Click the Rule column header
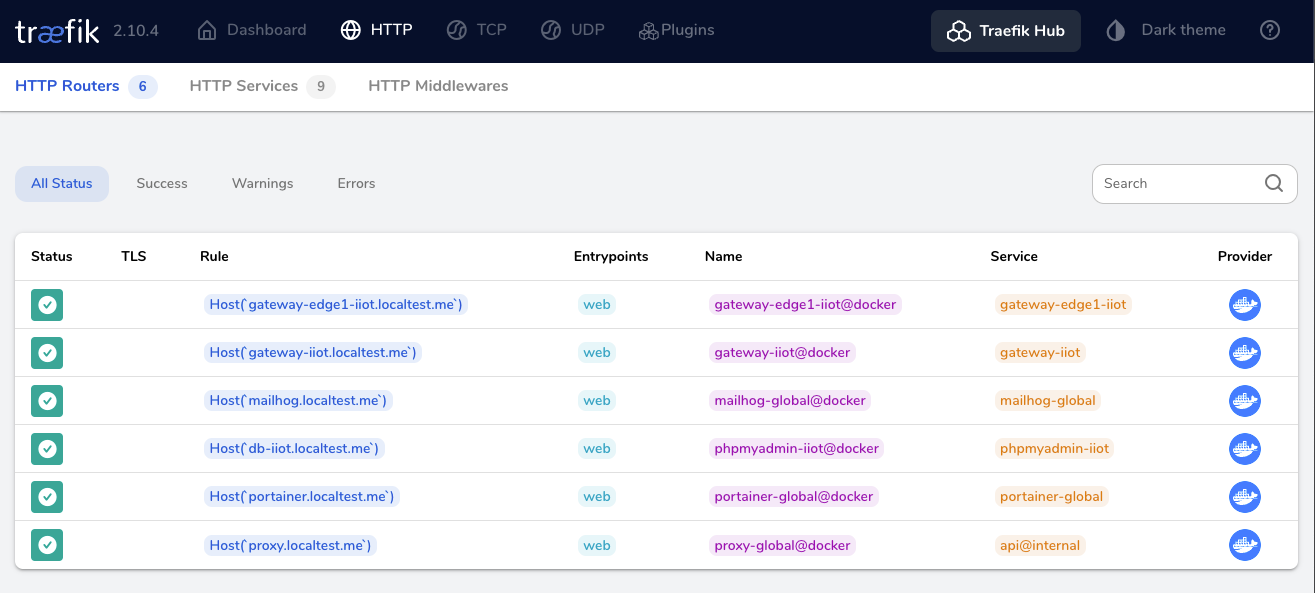The image size is (1315, 593). click(214, 256)
